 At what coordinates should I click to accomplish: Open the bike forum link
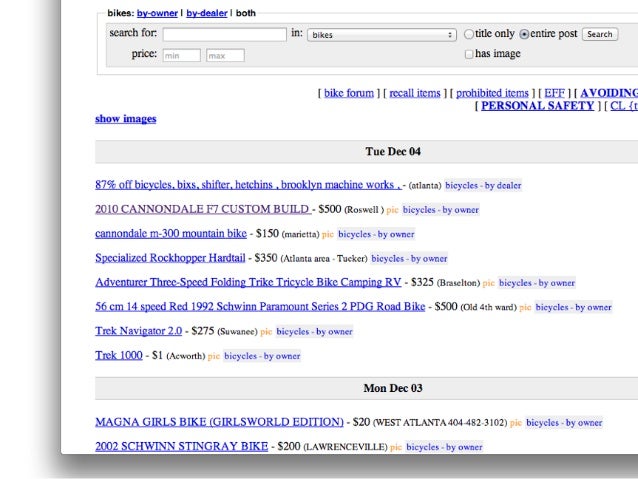[349, 93]
